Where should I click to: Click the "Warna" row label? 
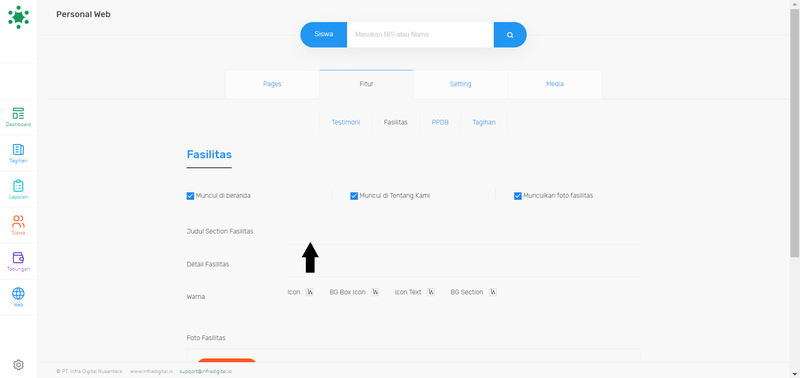[196, 296]
